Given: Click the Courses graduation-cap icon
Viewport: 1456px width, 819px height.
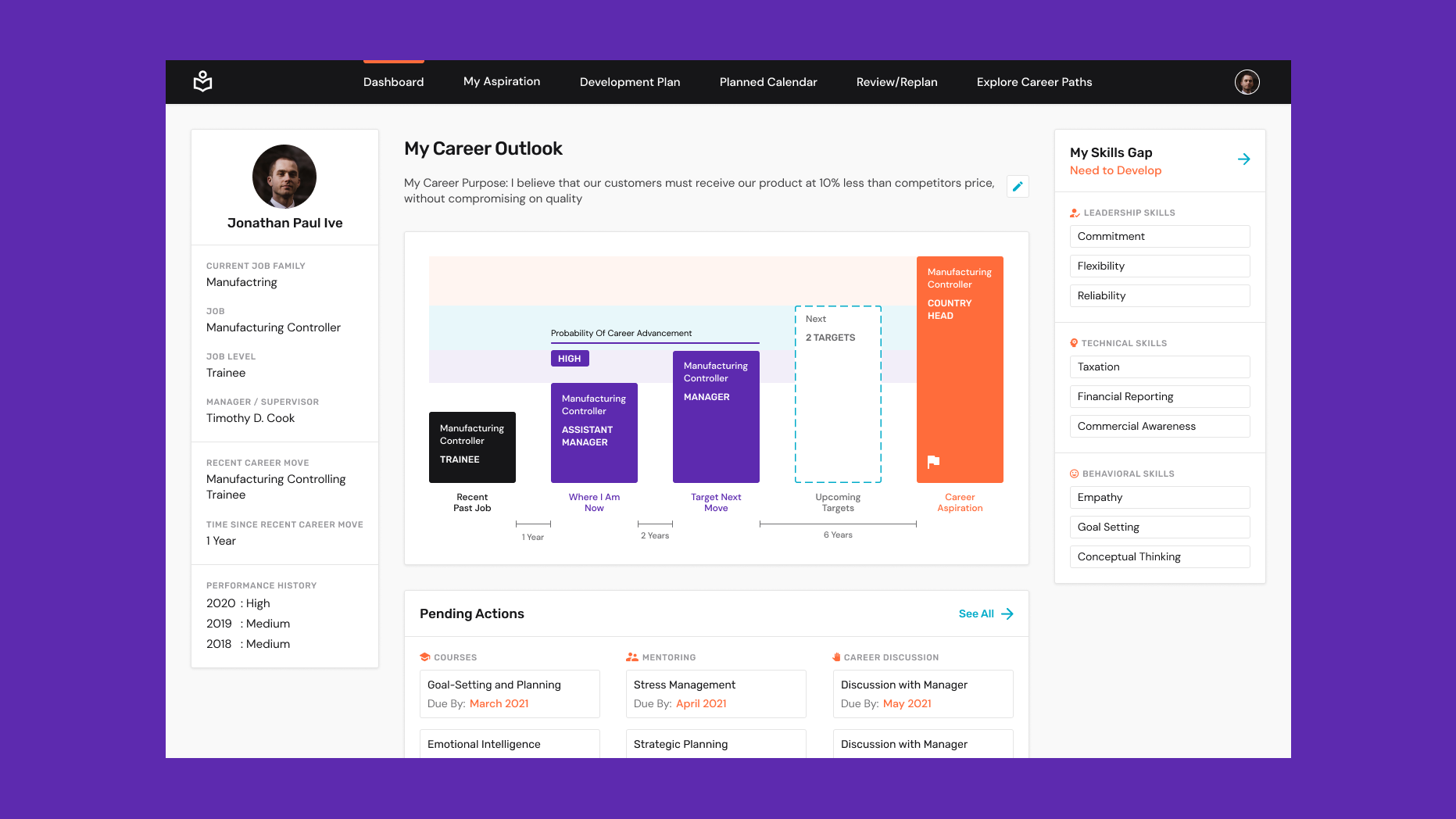Looking at the screenshot, I should (424, 656).
